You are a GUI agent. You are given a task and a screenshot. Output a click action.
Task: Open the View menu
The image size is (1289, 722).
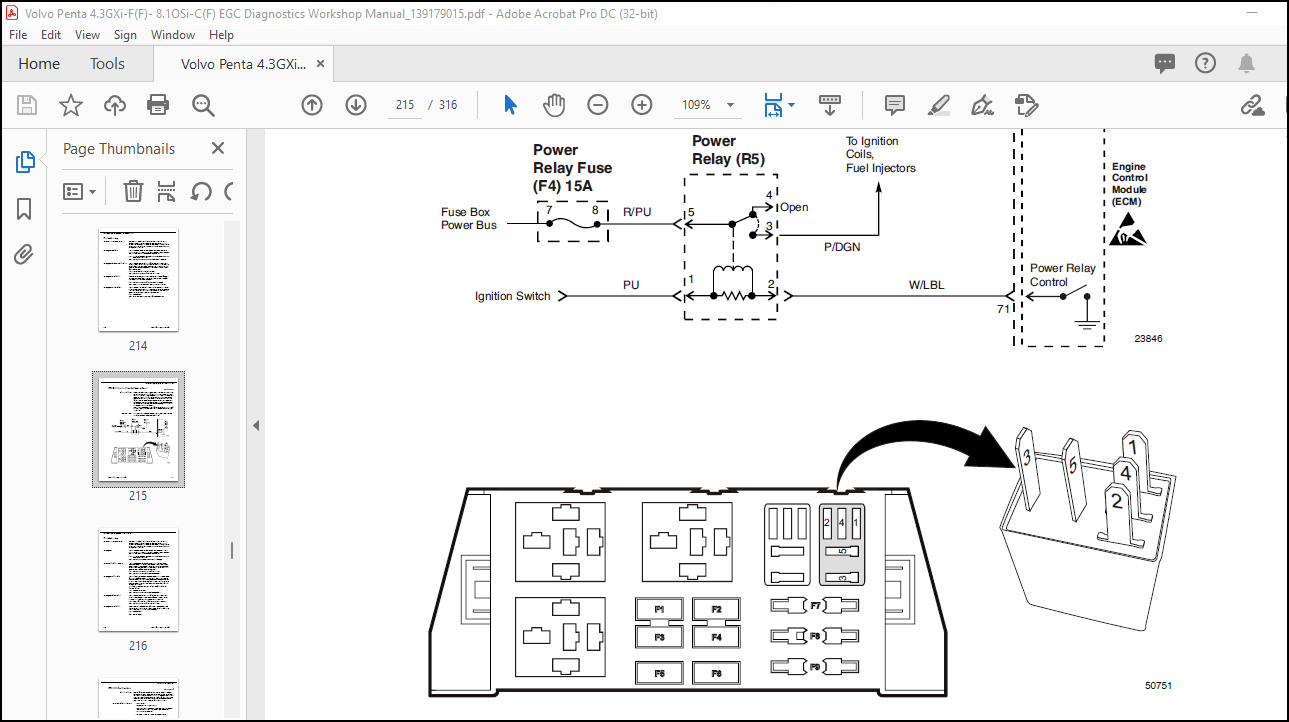click(88, 34)
